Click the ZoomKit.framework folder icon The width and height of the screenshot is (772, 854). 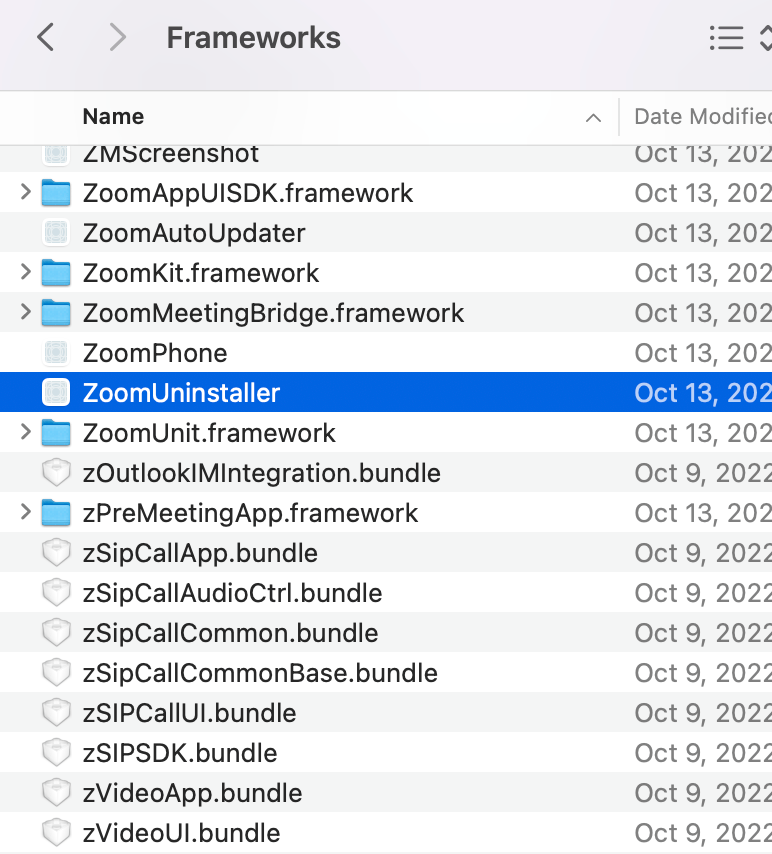point(56,273)
